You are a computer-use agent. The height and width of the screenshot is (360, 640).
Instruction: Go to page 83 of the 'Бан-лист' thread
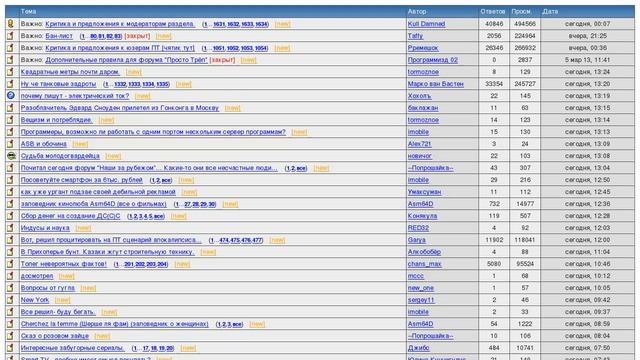point(118,36)
